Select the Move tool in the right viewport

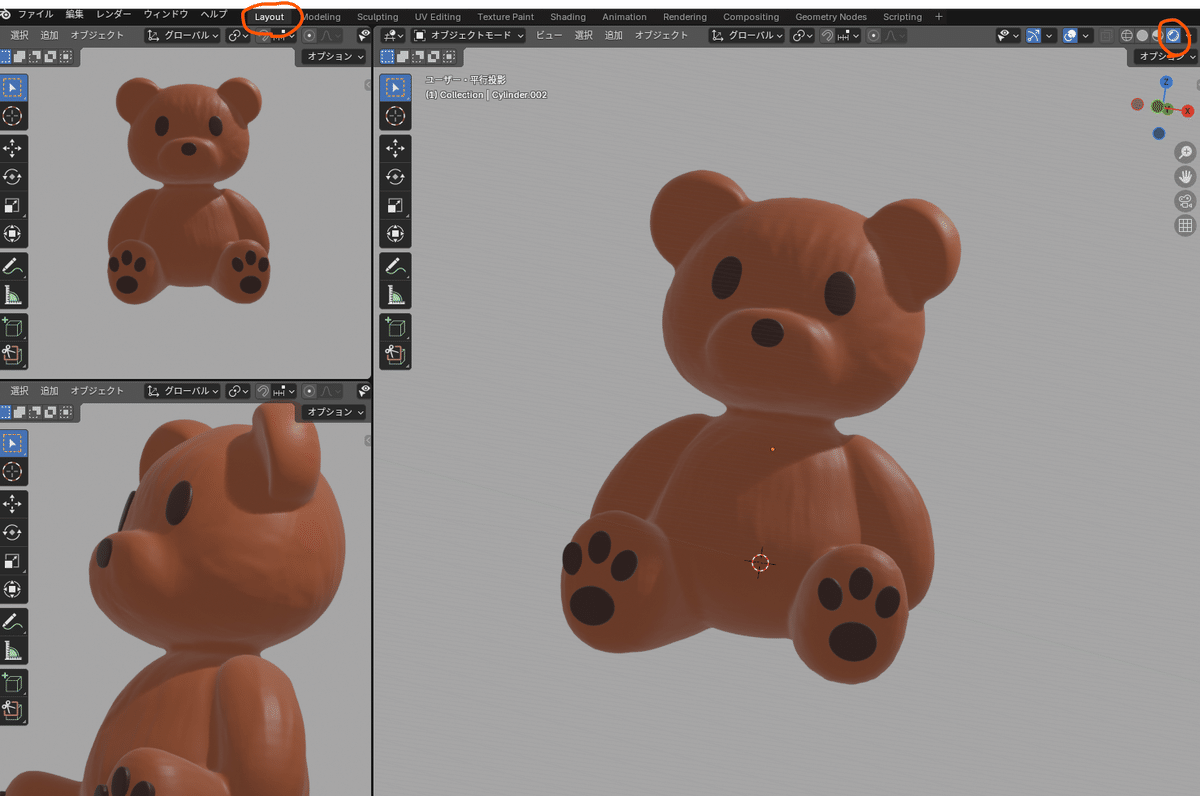395,147
